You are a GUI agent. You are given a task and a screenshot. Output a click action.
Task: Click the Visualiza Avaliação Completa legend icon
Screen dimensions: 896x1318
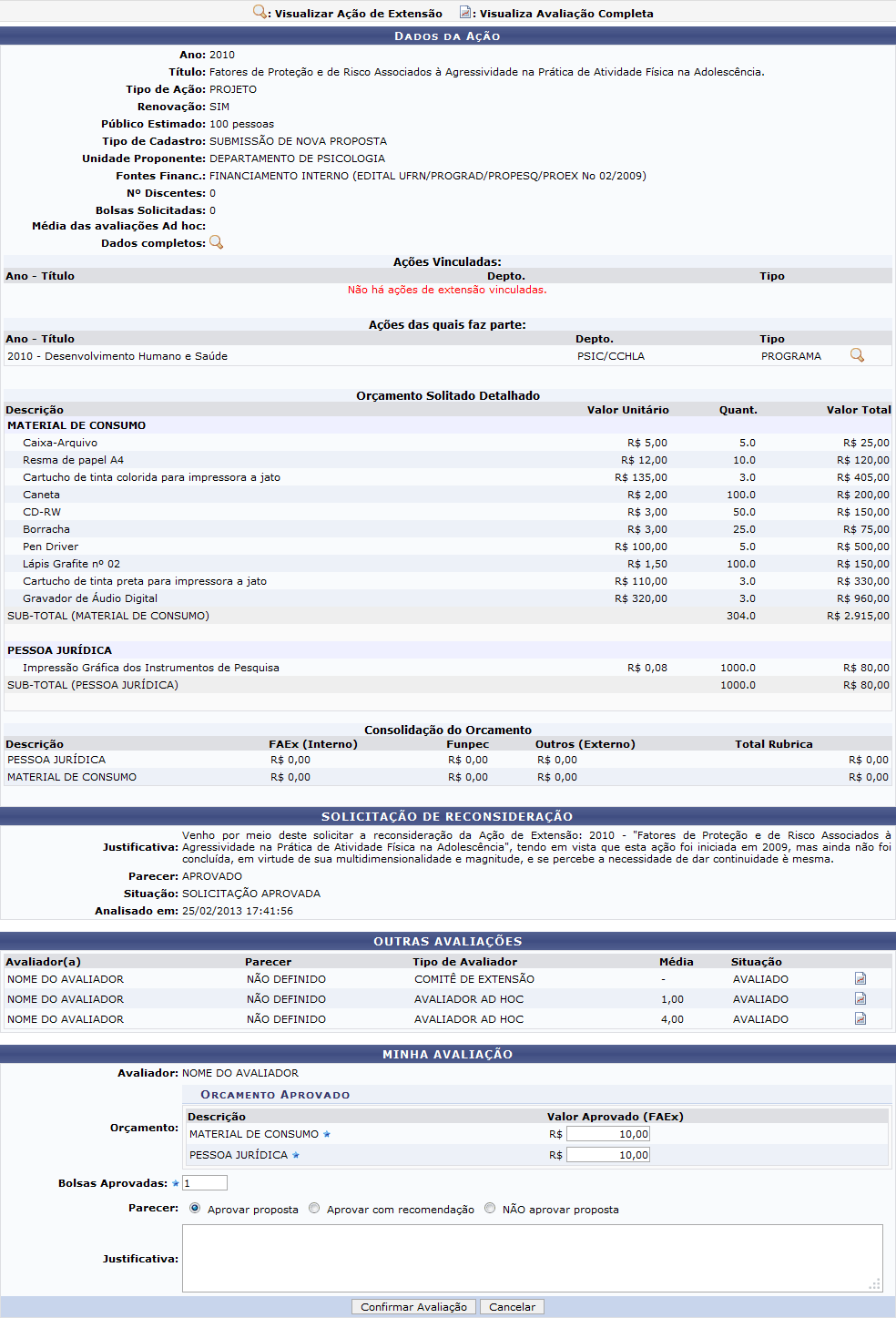point(465,13)
